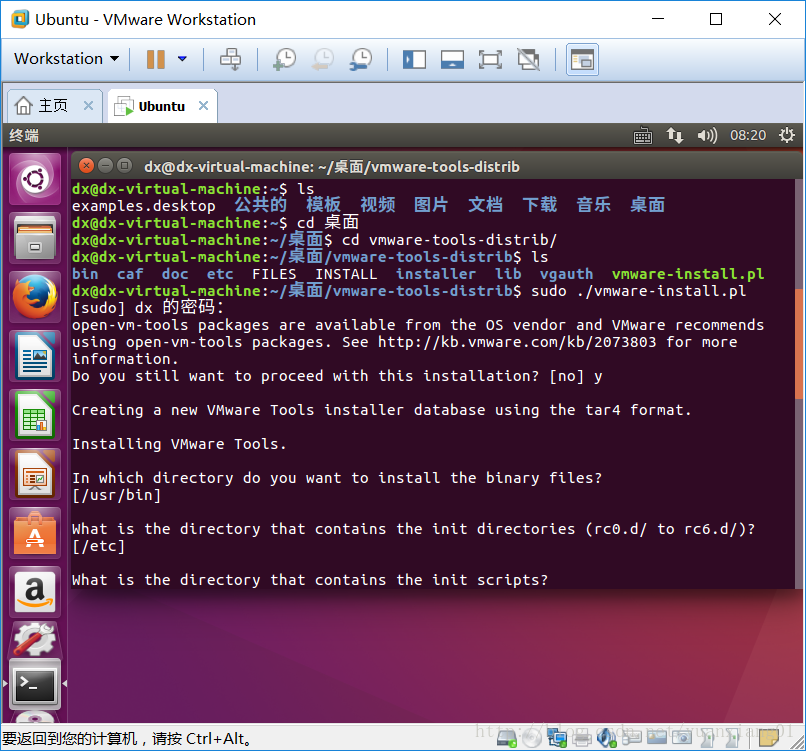Open the sound volume indicator
This screenshot has width=806, height=751.
point(707,136)
